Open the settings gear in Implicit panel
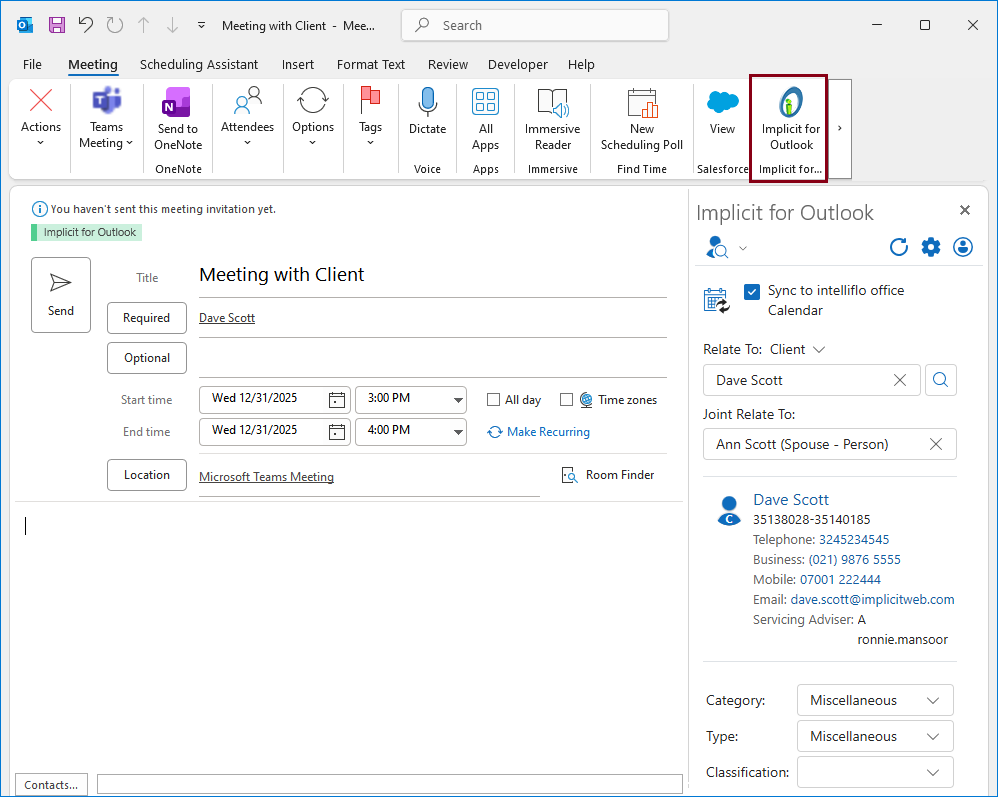 tap(931, 247)
